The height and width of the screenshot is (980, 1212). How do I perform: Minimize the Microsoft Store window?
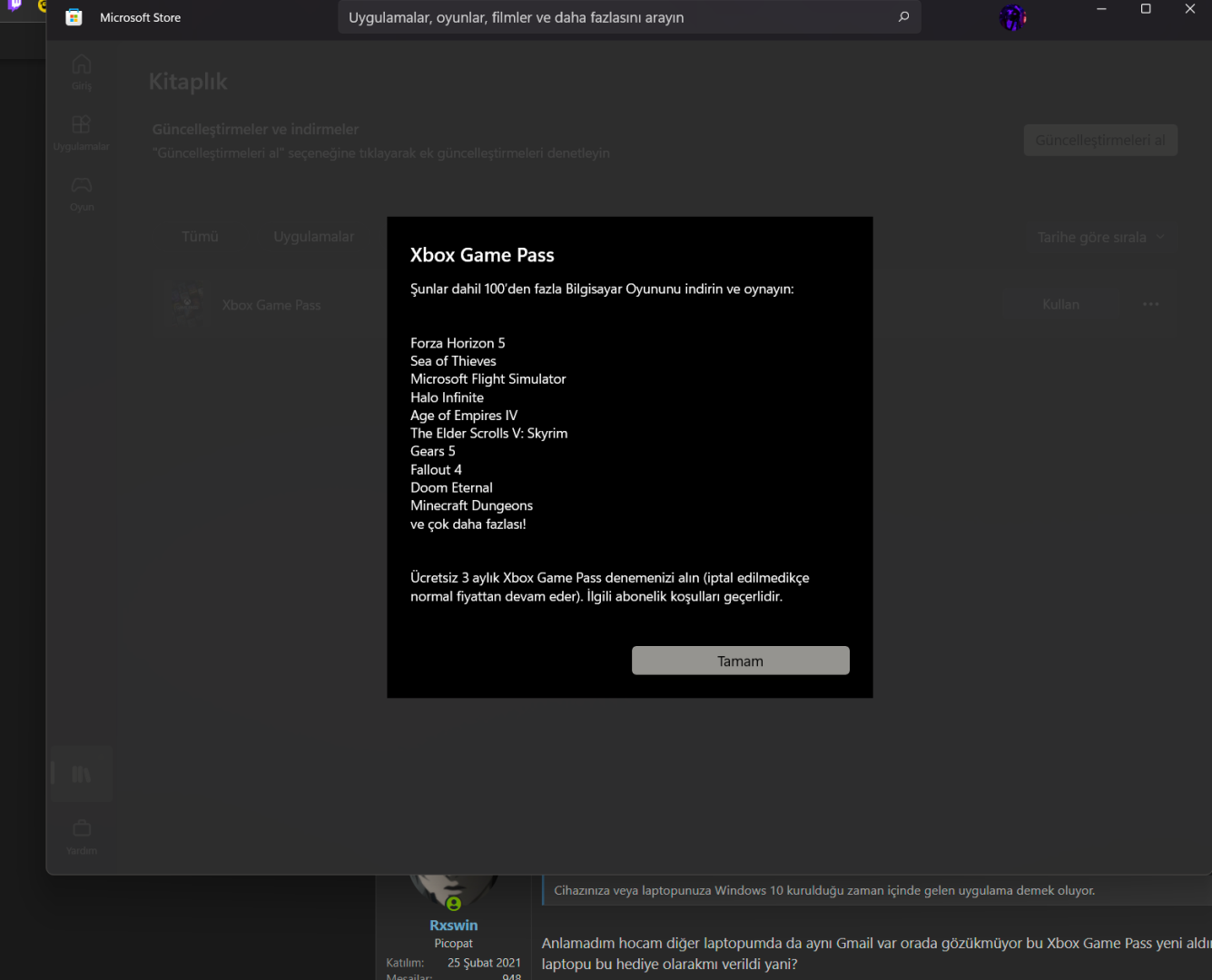point(1101,9)
